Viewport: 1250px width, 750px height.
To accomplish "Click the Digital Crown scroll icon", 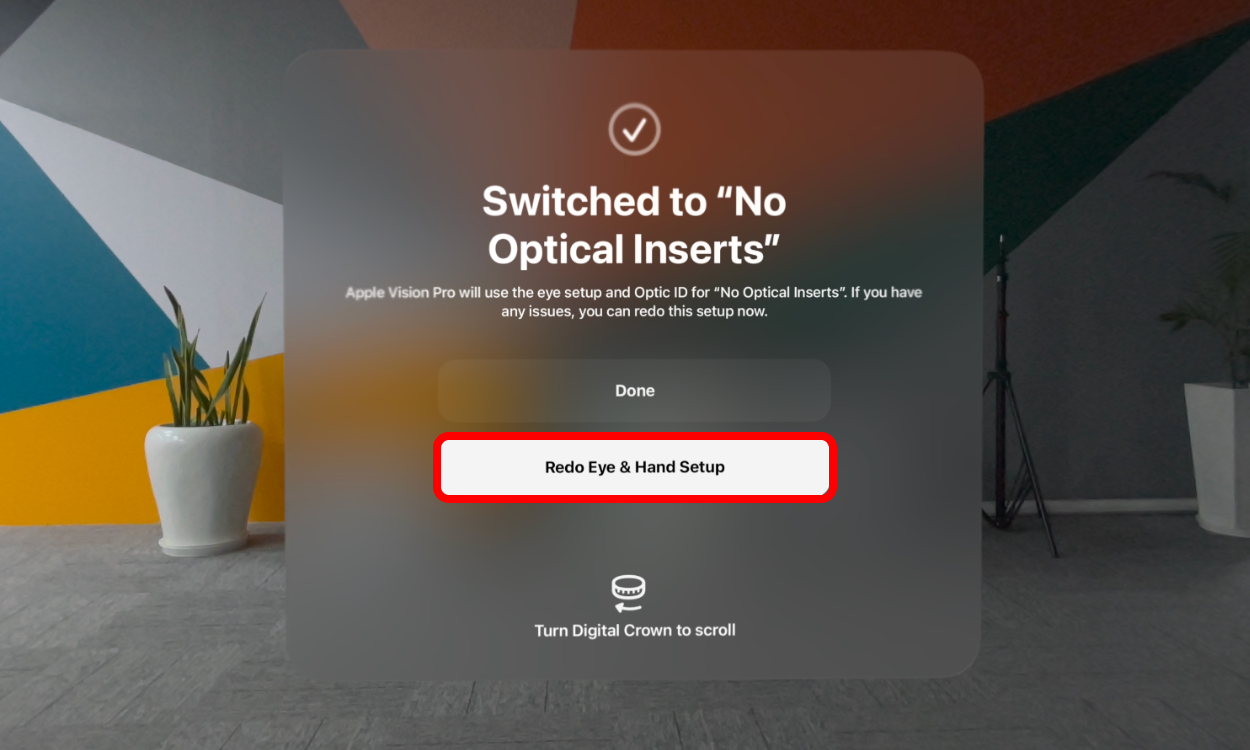I will [x=628, y=593].
